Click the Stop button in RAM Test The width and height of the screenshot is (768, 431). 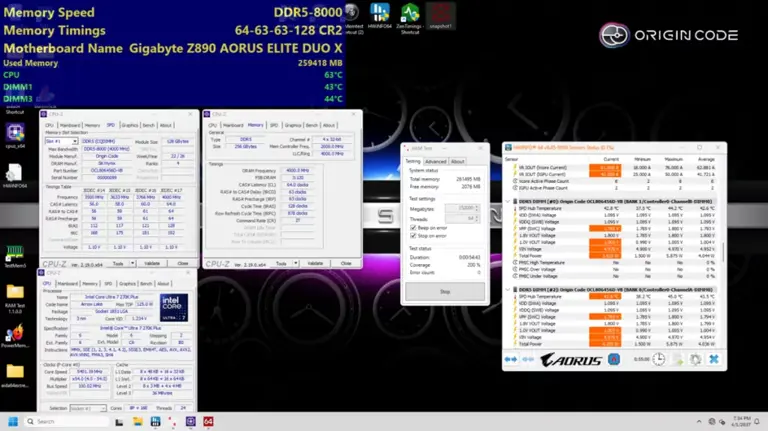445,291
